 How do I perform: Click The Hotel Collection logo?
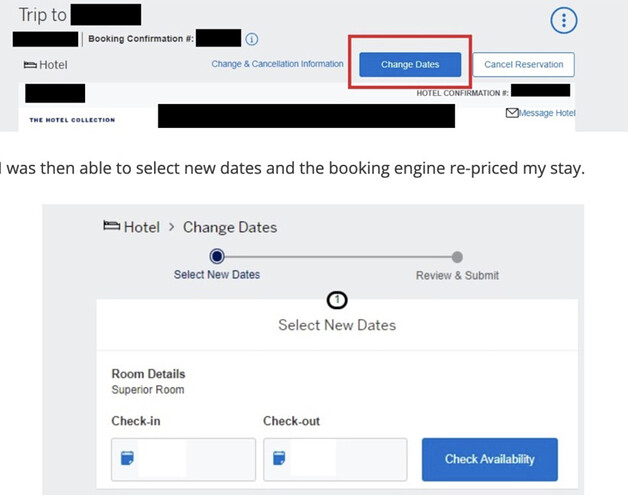coord(72,120)
